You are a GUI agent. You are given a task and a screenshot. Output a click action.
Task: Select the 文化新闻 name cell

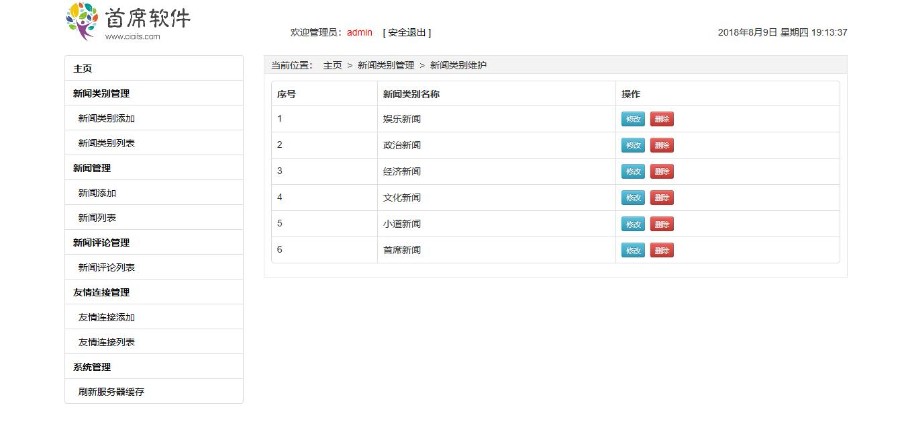(x=496, y=197)
